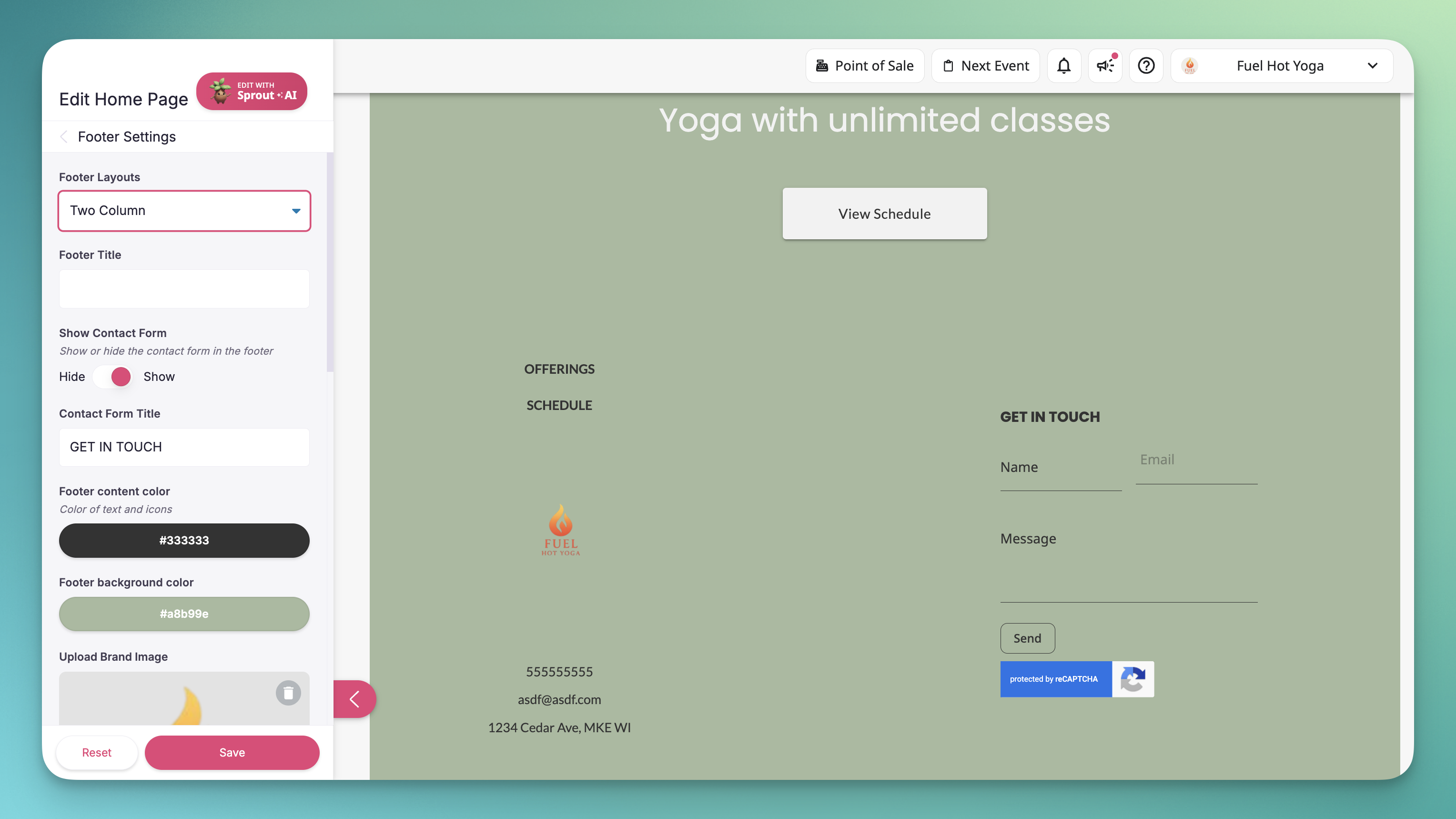Click the Reset button

(x=97, y=752)
